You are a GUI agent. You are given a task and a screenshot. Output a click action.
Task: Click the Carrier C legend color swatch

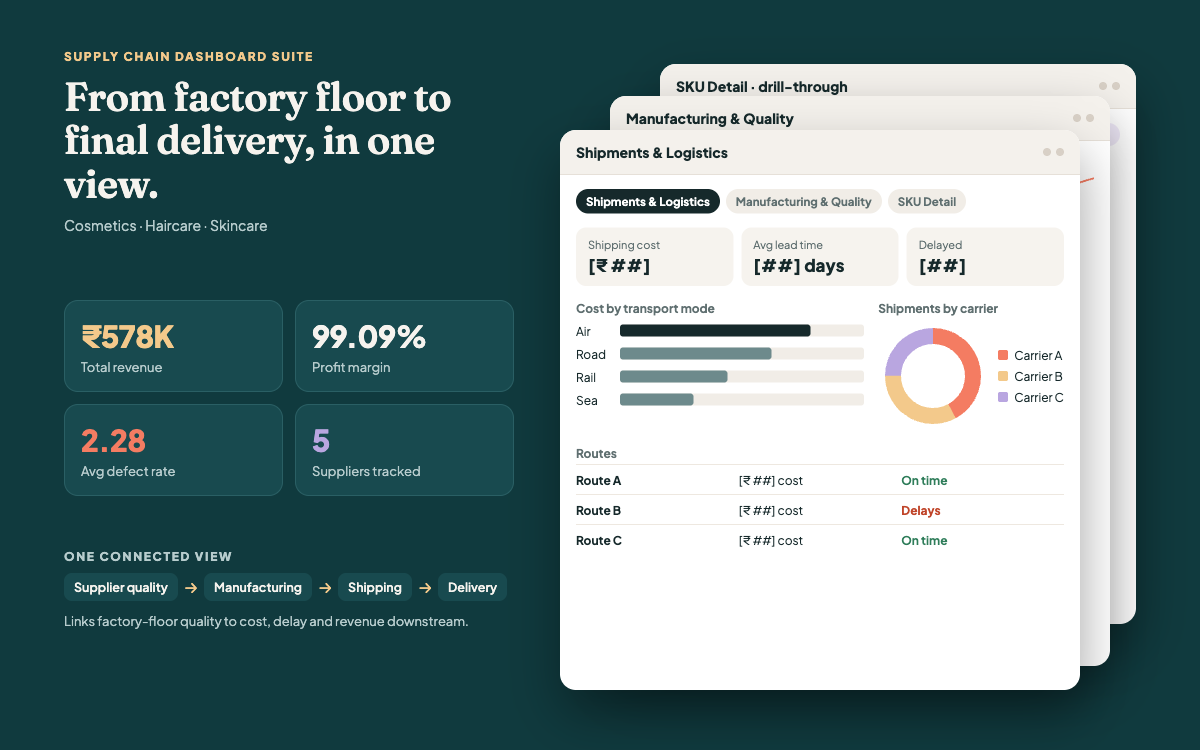[1003, 397]
